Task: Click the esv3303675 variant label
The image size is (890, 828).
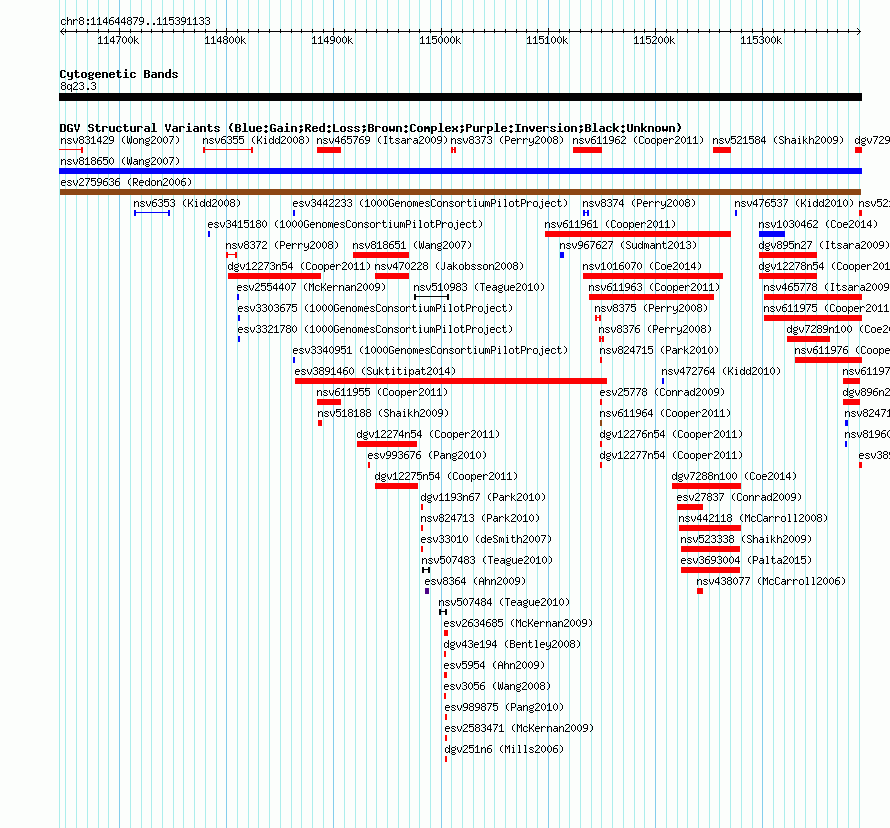Action: [375, 308]
